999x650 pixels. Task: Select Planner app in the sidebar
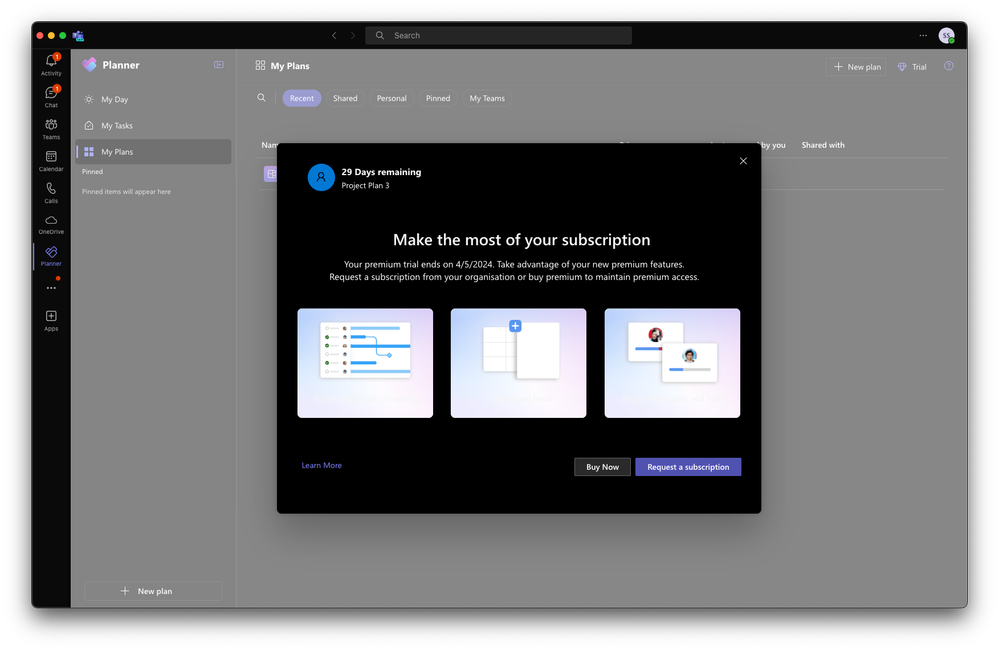click(51, 256)
